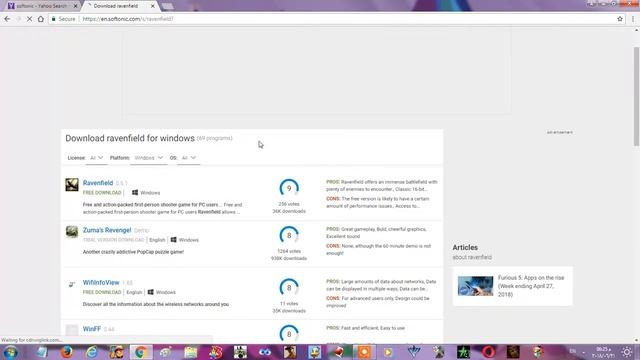Launch Firefox from the taskbar
This screenshot has height=360, width=640.
pos(67,352)
